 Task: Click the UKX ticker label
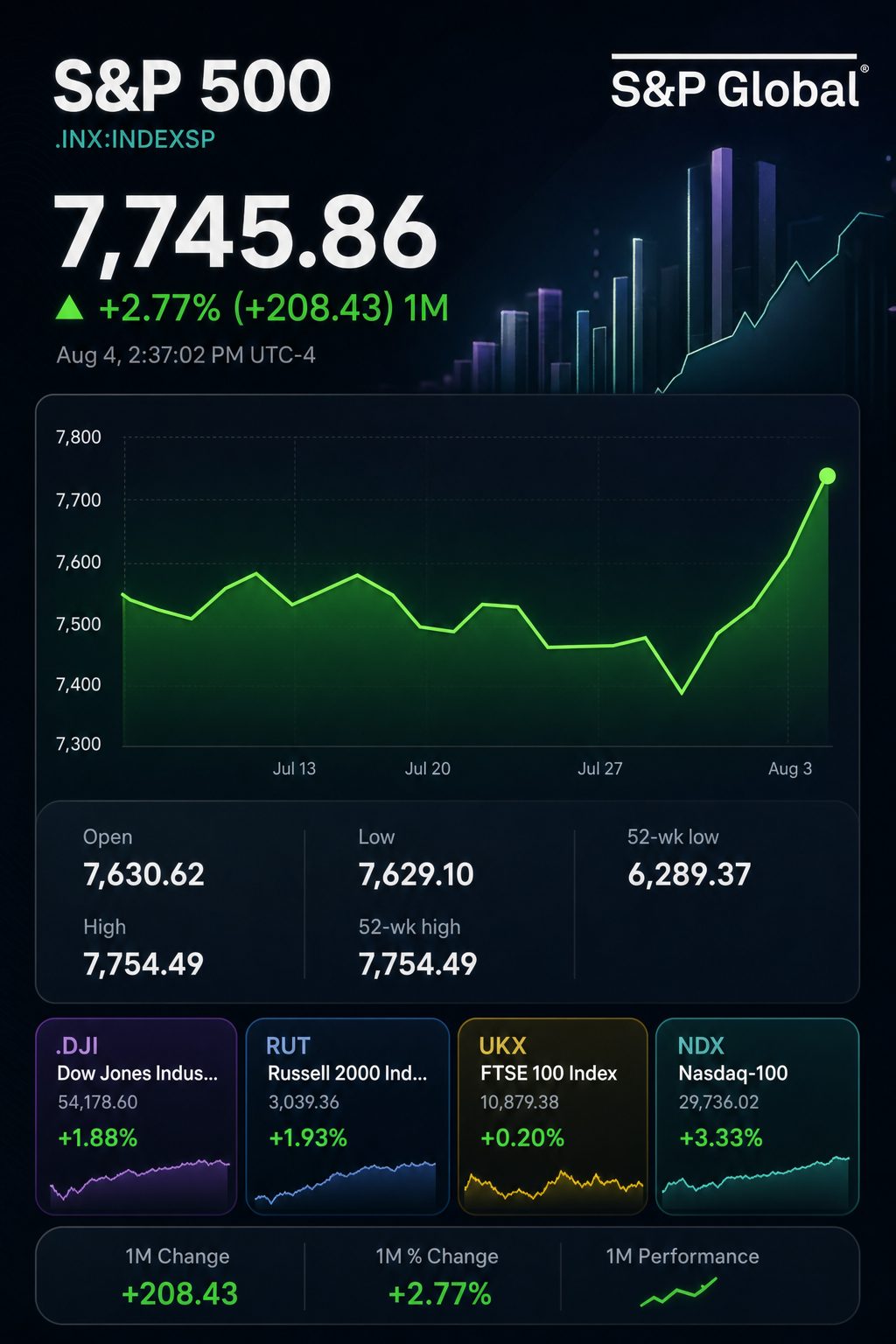coord(503,1046)
